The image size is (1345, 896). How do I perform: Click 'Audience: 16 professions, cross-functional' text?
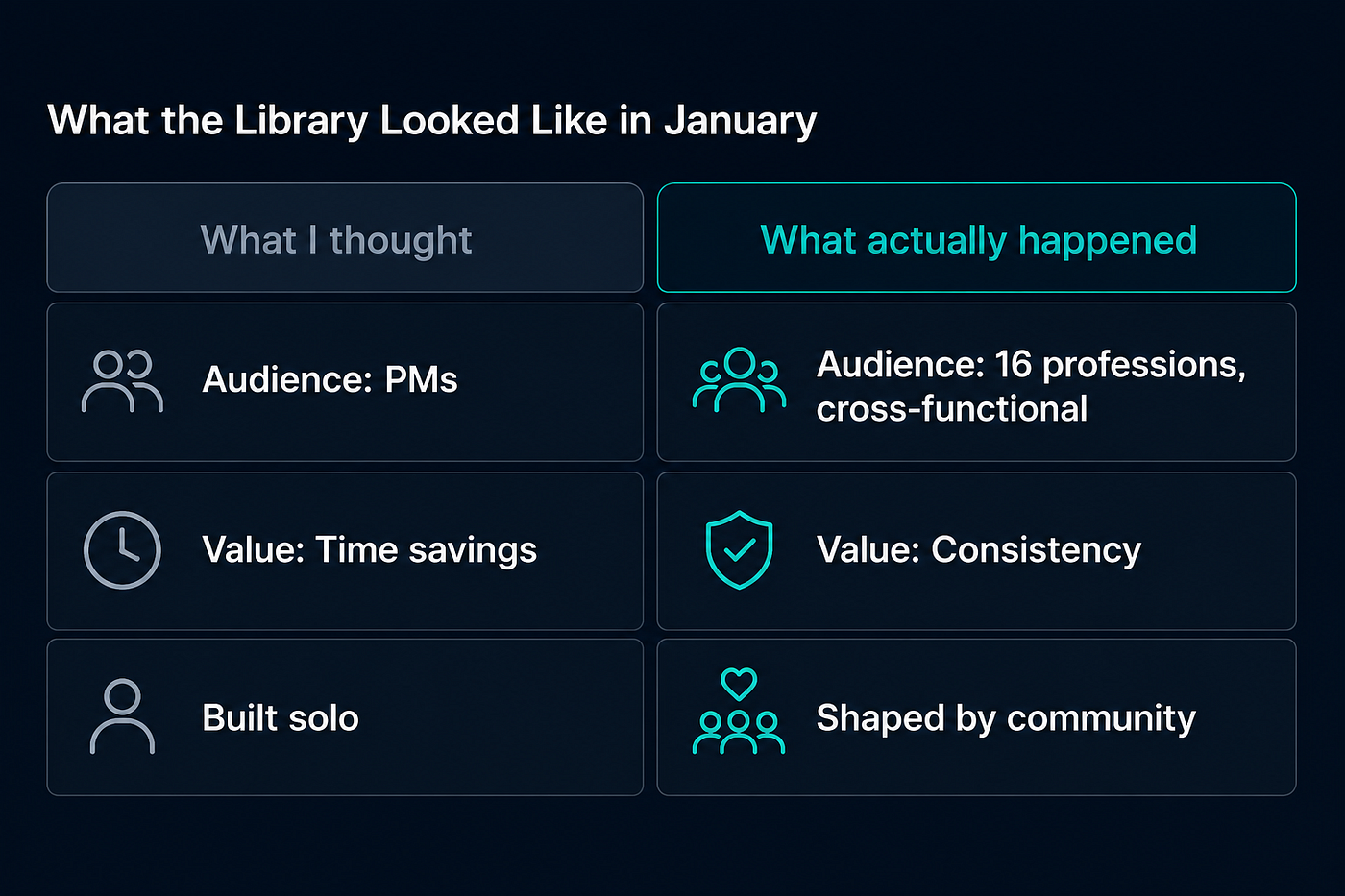tap(1031, 387)
